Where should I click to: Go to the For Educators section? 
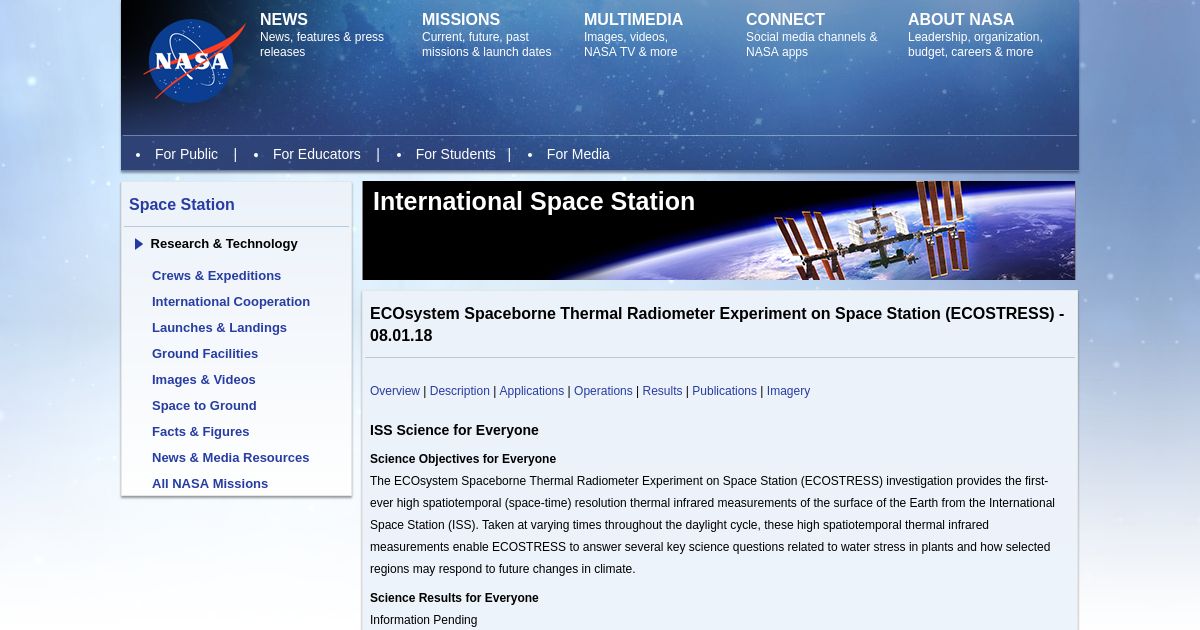[x=317, y=154]
